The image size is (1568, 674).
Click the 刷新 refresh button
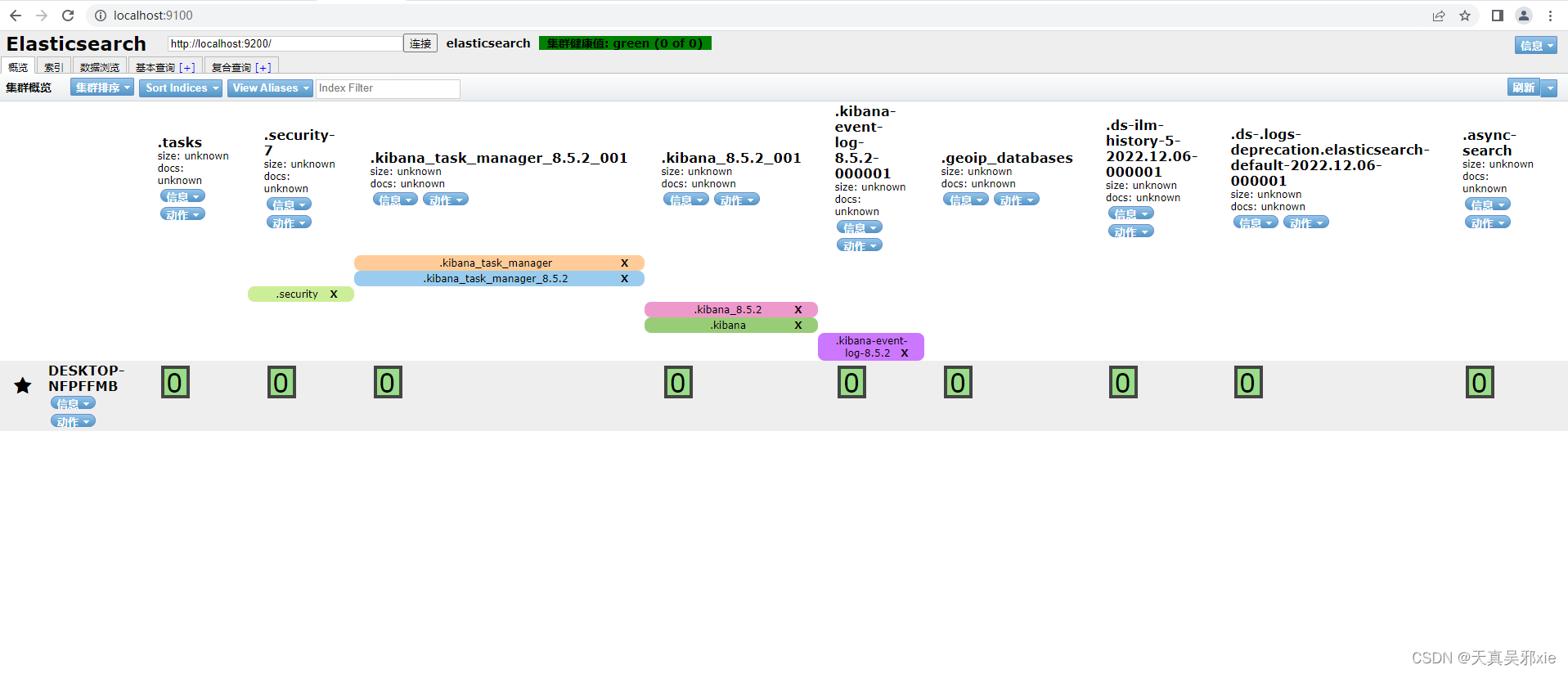pyautogui.click(x=1524, y=88)
